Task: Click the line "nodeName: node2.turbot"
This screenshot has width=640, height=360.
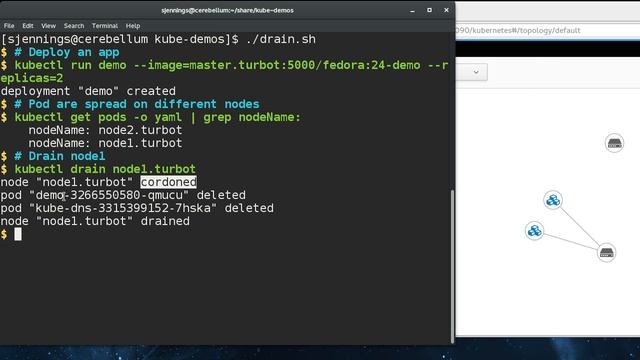Action: click(105, 130)
